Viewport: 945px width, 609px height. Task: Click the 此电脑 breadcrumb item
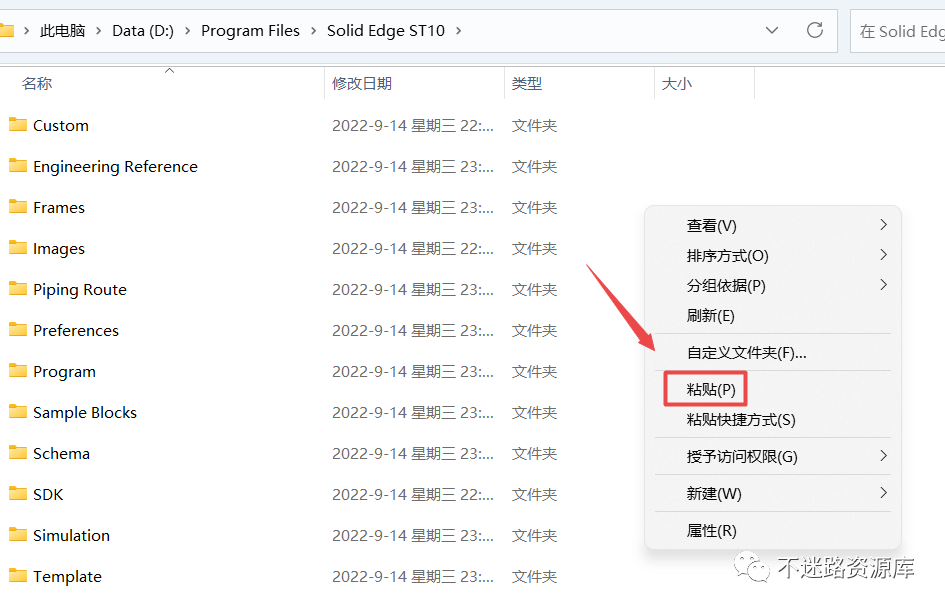(x=62, y=31)
